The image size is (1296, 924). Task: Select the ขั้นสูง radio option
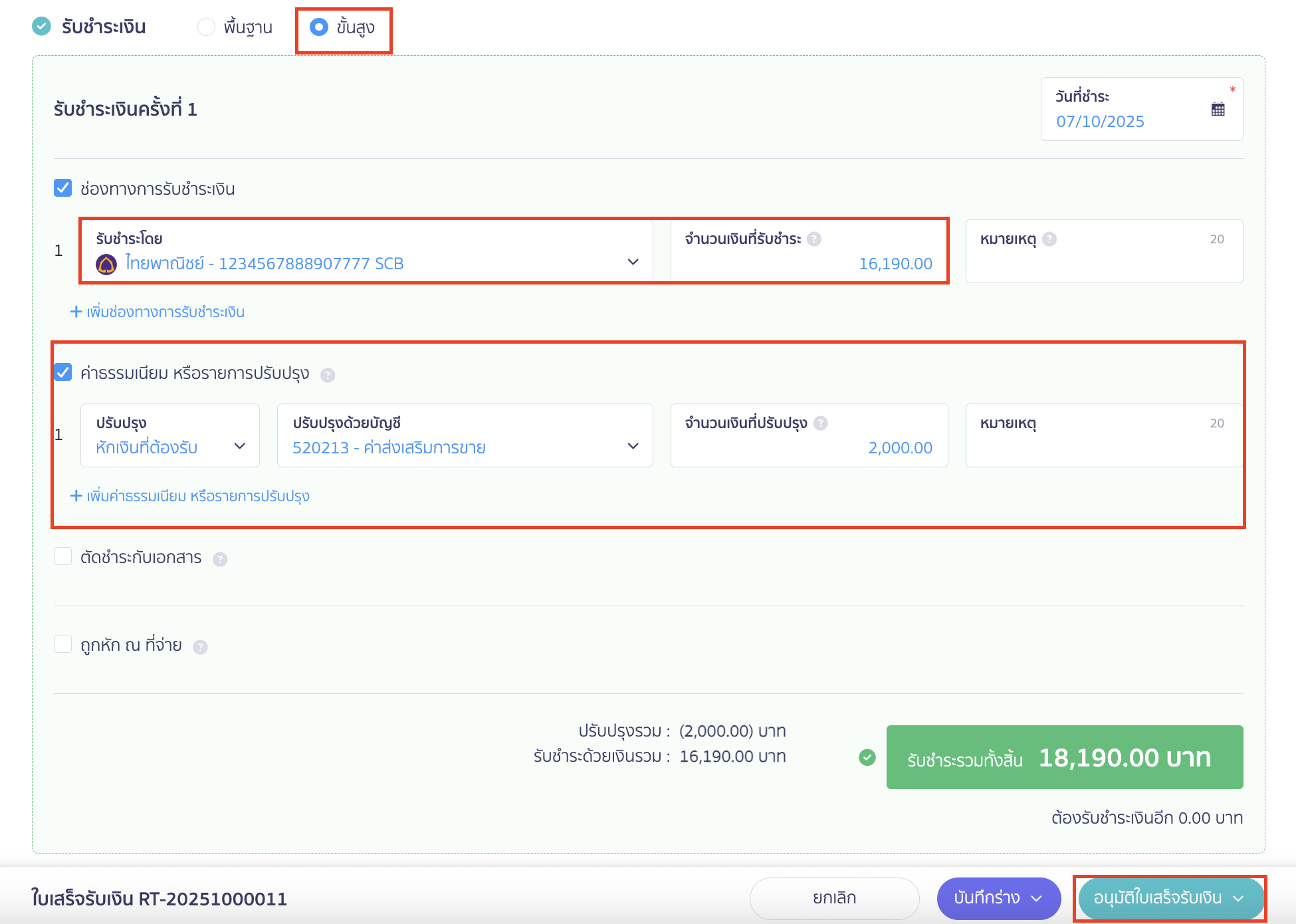pyautogui.click(x=319, y=27)
